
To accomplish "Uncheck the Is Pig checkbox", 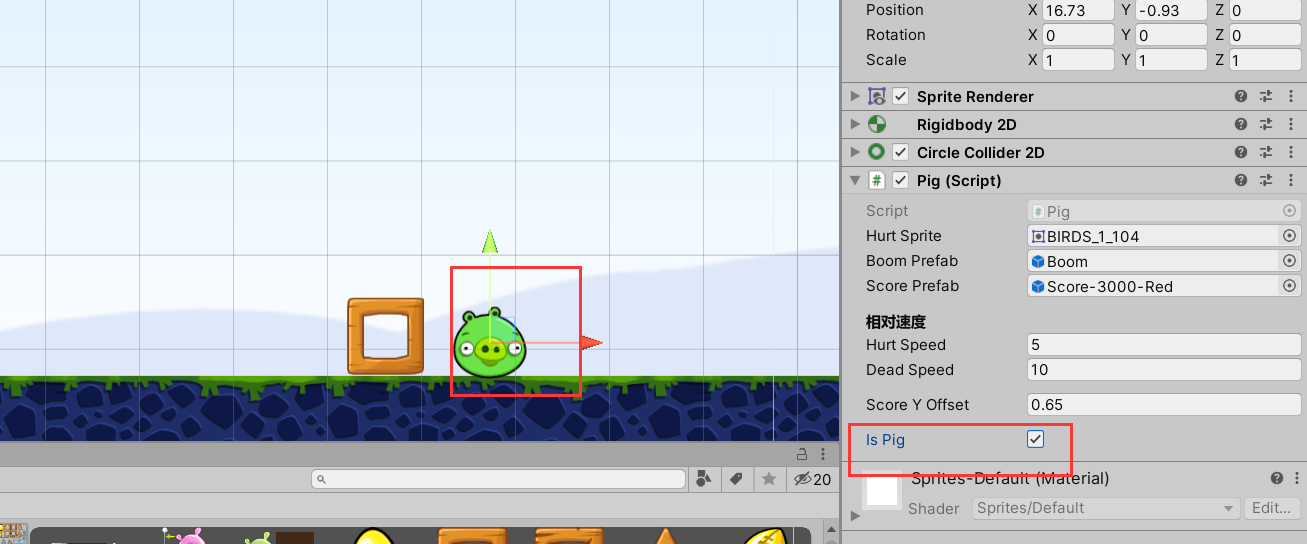I will tap(1036, 439).
